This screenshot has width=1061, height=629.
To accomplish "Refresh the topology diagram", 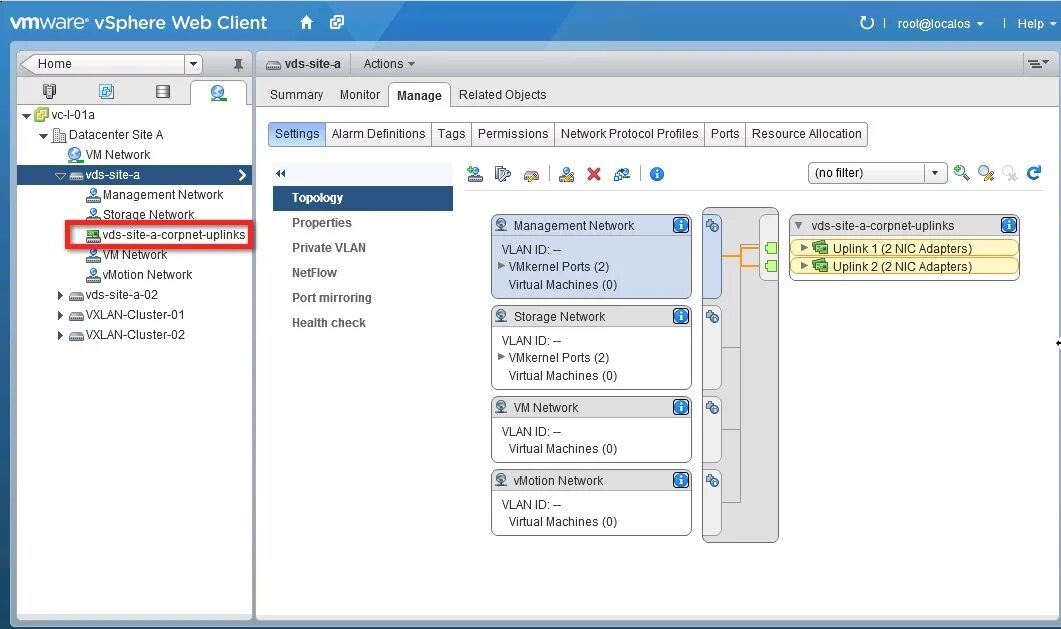I will click(x=1034, y=173).
